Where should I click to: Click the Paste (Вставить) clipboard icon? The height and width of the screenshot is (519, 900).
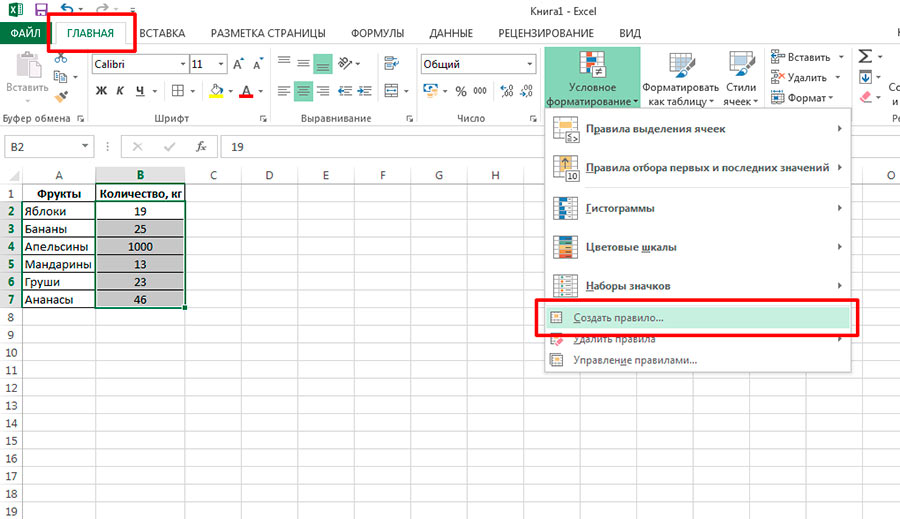tap(28, 66)
